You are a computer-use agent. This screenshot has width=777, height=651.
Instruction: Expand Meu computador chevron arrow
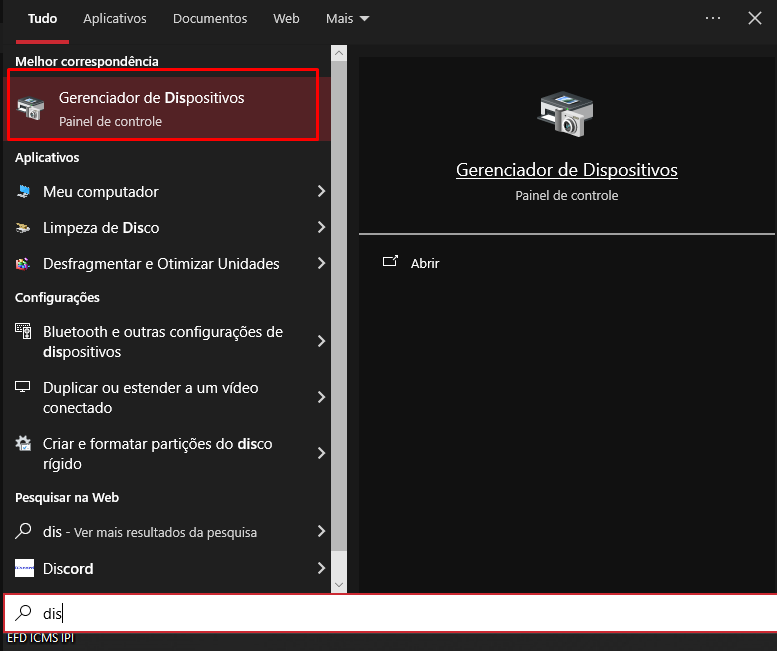point(321,191)
